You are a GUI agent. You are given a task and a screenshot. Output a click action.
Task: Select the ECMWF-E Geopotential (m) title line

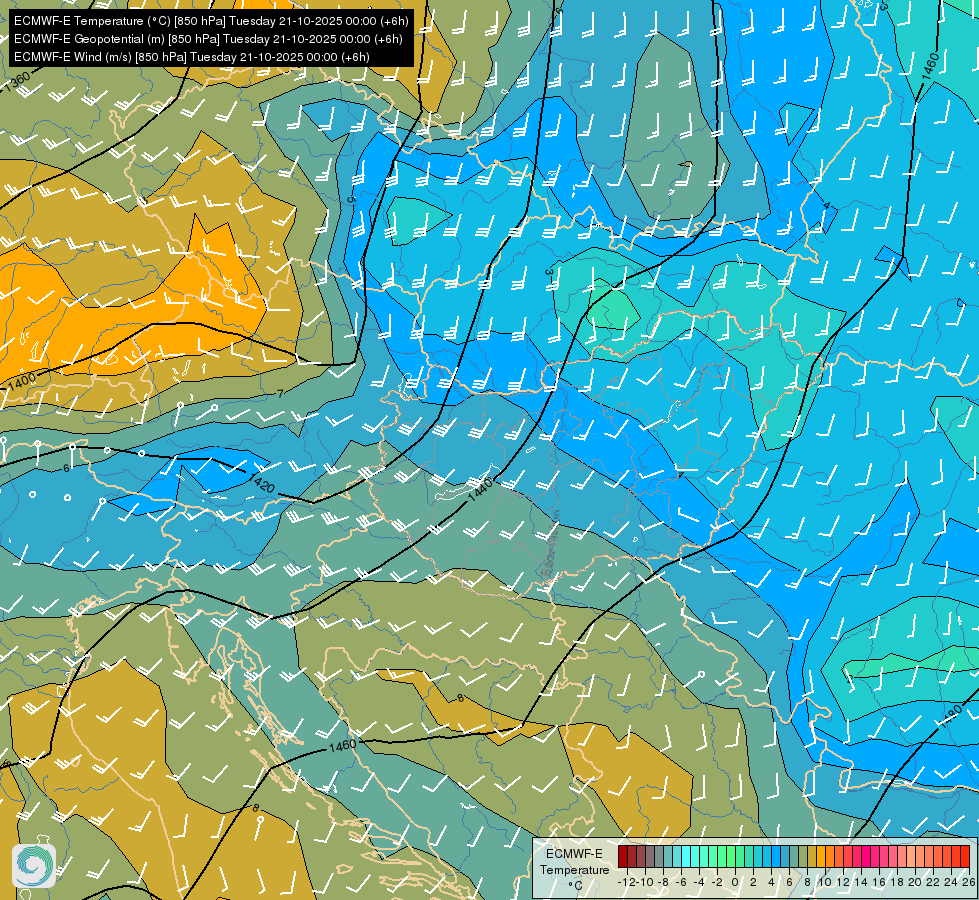pos(208,39)
